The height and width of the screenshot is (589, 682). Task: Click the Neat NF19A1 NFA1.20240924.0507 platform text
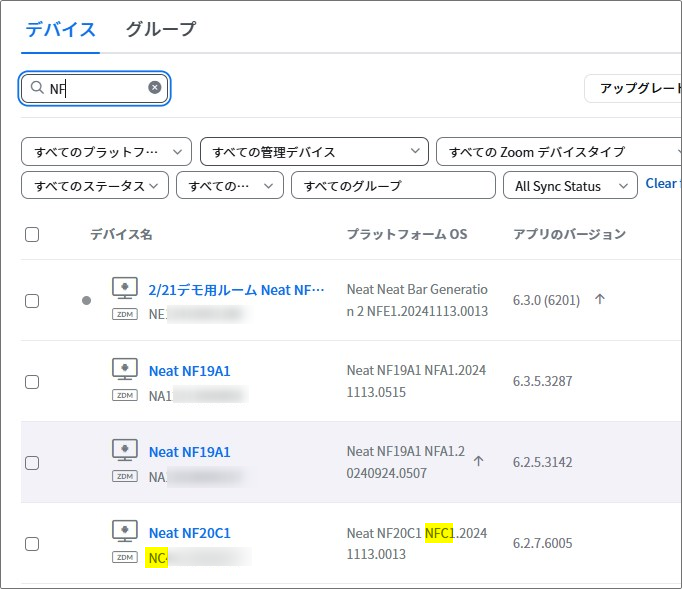[x=406, y=462]
